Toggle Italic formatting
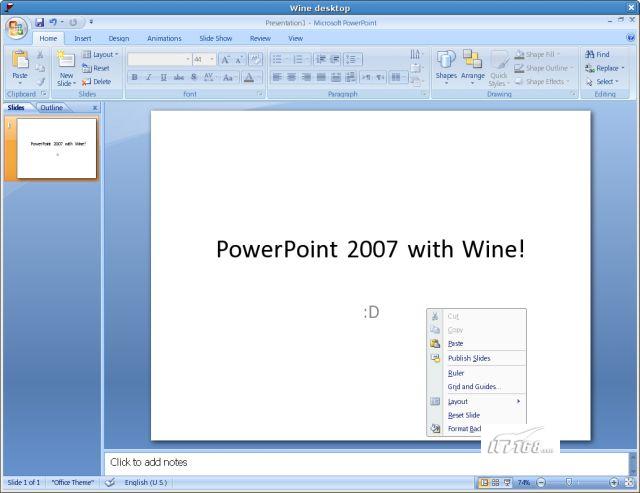Image resolution: width=640 pixels, height=493 pixels. [149, 77]
